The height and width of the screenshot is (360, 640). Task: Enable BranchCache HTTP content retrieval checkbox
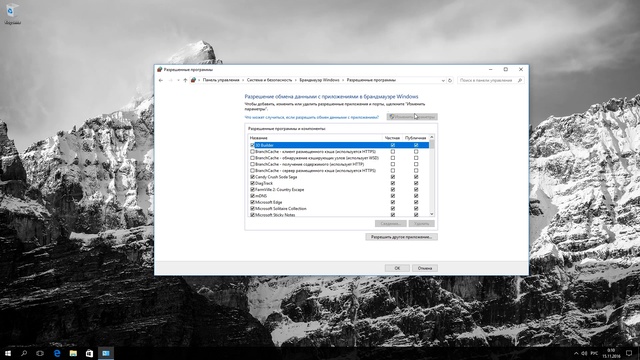click(x=252, y=164)
